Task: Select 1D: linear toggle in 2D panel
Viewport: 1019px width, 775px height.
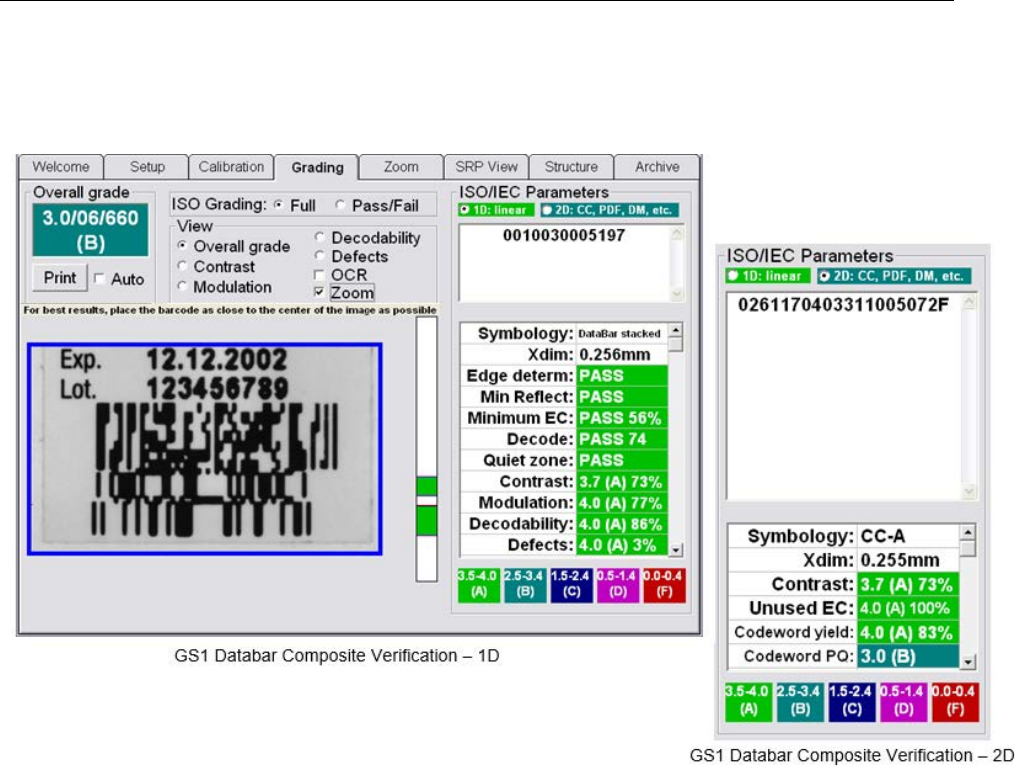Action: tap(768, 275)
